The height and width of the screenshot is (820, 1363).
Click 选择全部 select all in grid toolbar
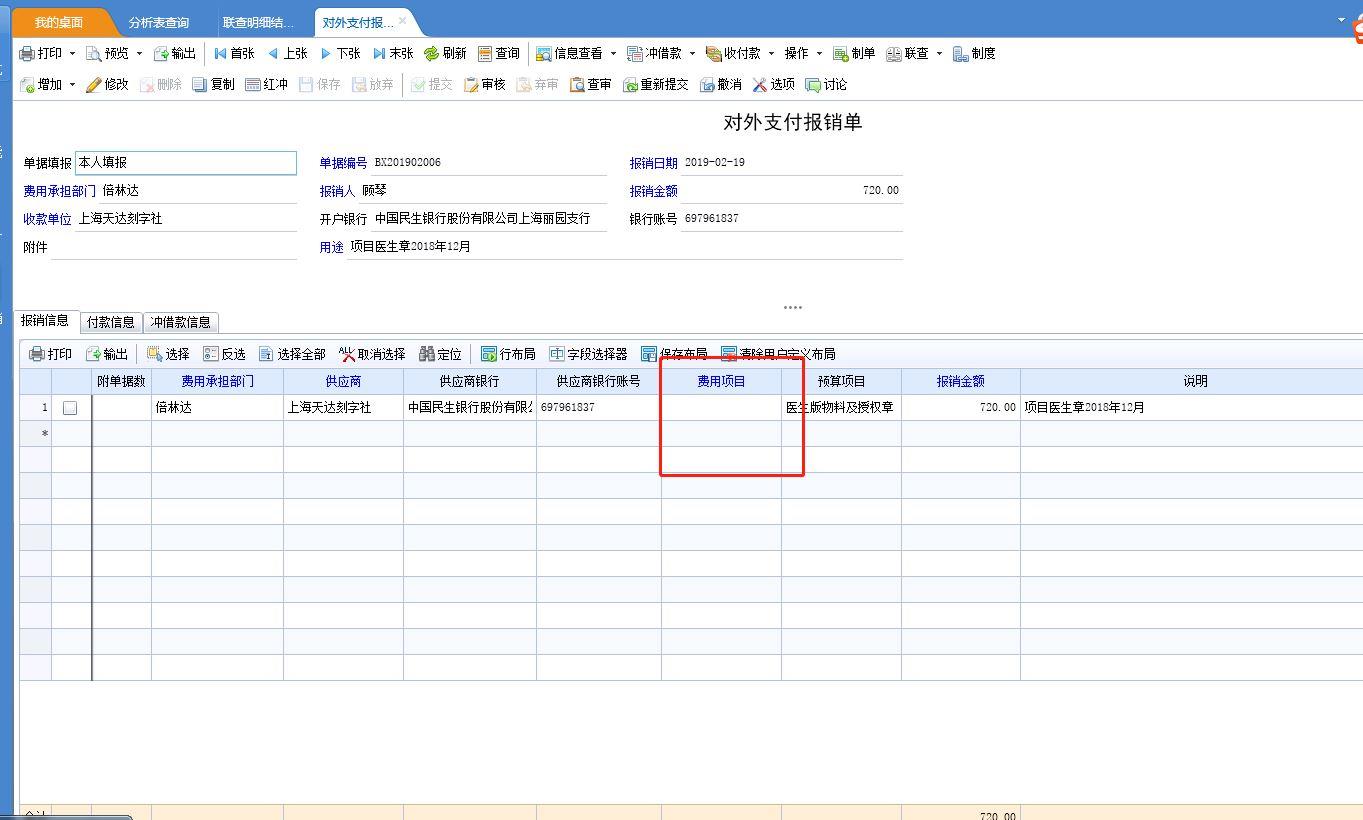tap(292, 354)
